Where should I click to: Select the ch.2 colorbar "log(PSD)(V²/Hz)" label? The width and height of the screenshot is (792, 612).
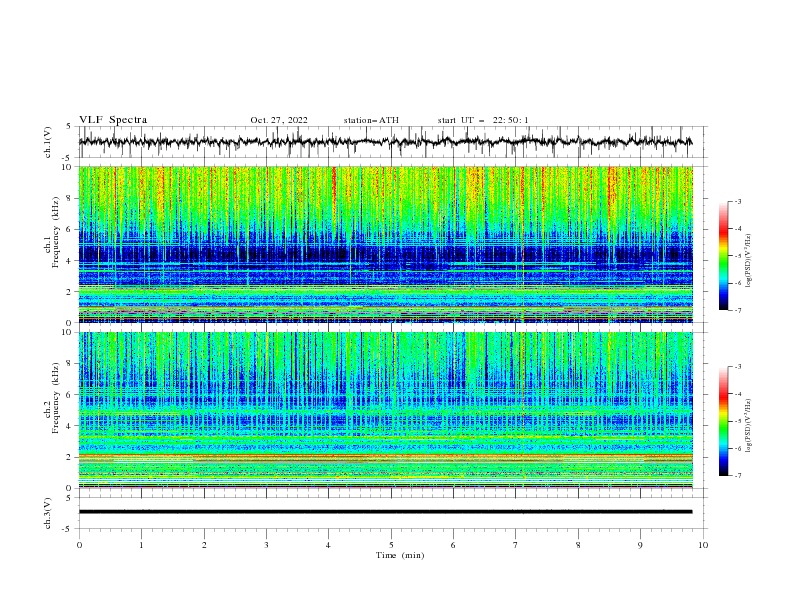[749, 426]
